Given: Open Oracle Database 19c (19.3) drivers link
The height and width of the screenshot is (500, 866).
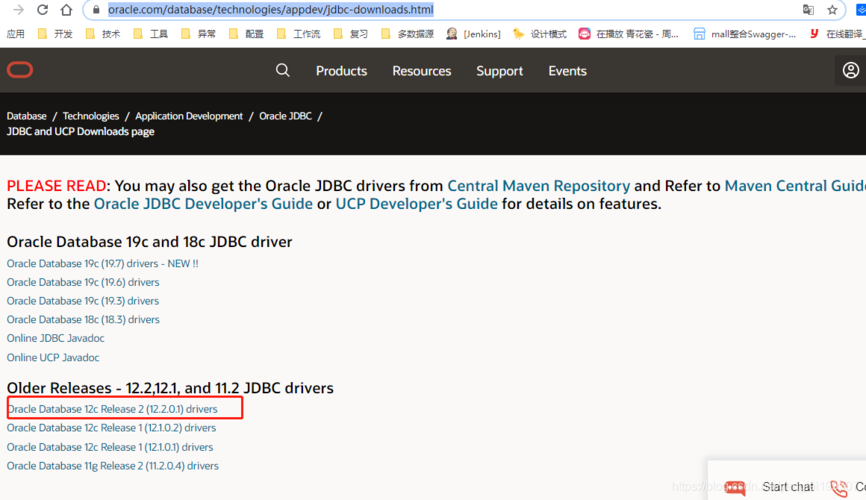Looking at the screenshot, I should coord(83,301).
